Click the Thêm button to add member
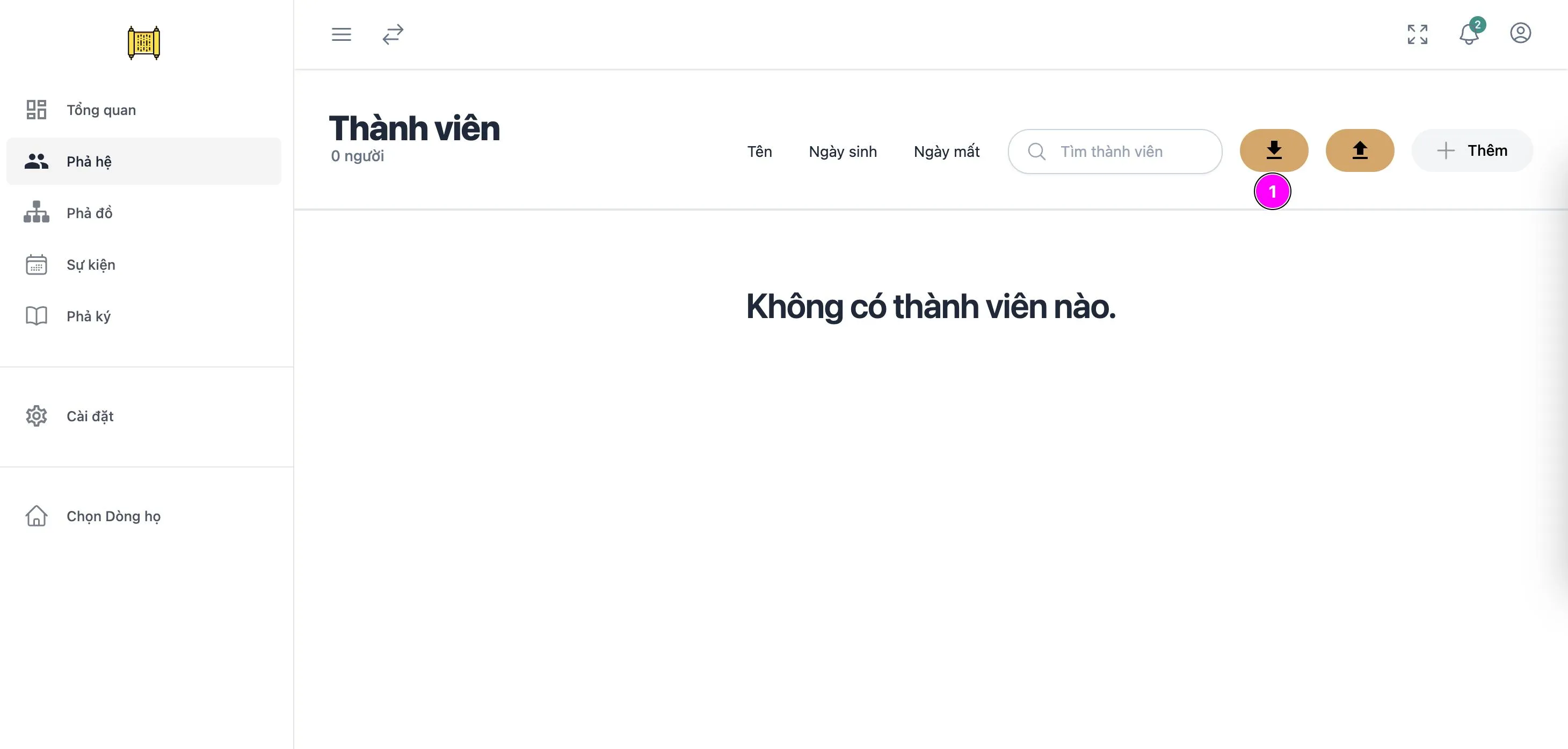The height and width of the screenshot is (749, 1568). point(1472,150)
